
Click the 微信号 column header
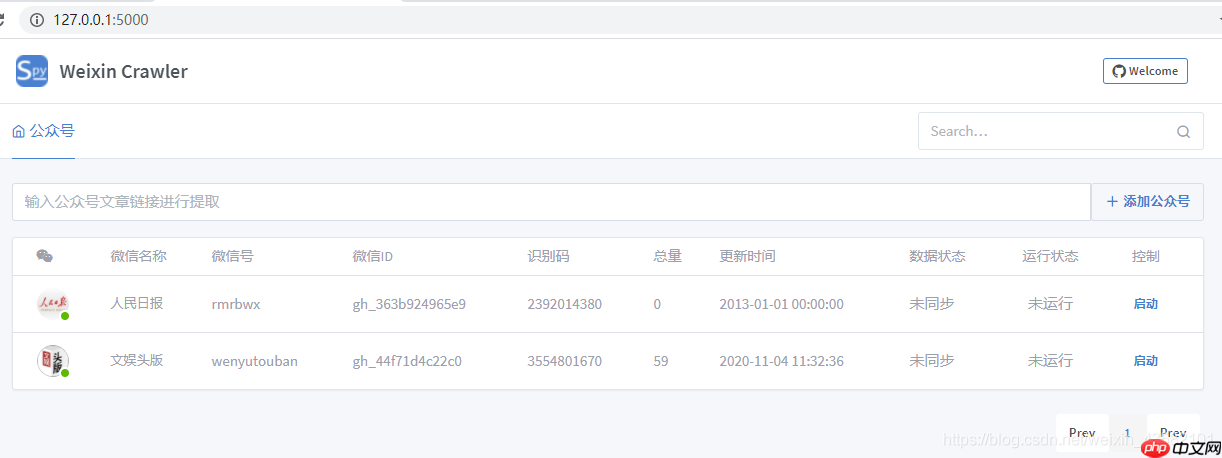point(233,256)
